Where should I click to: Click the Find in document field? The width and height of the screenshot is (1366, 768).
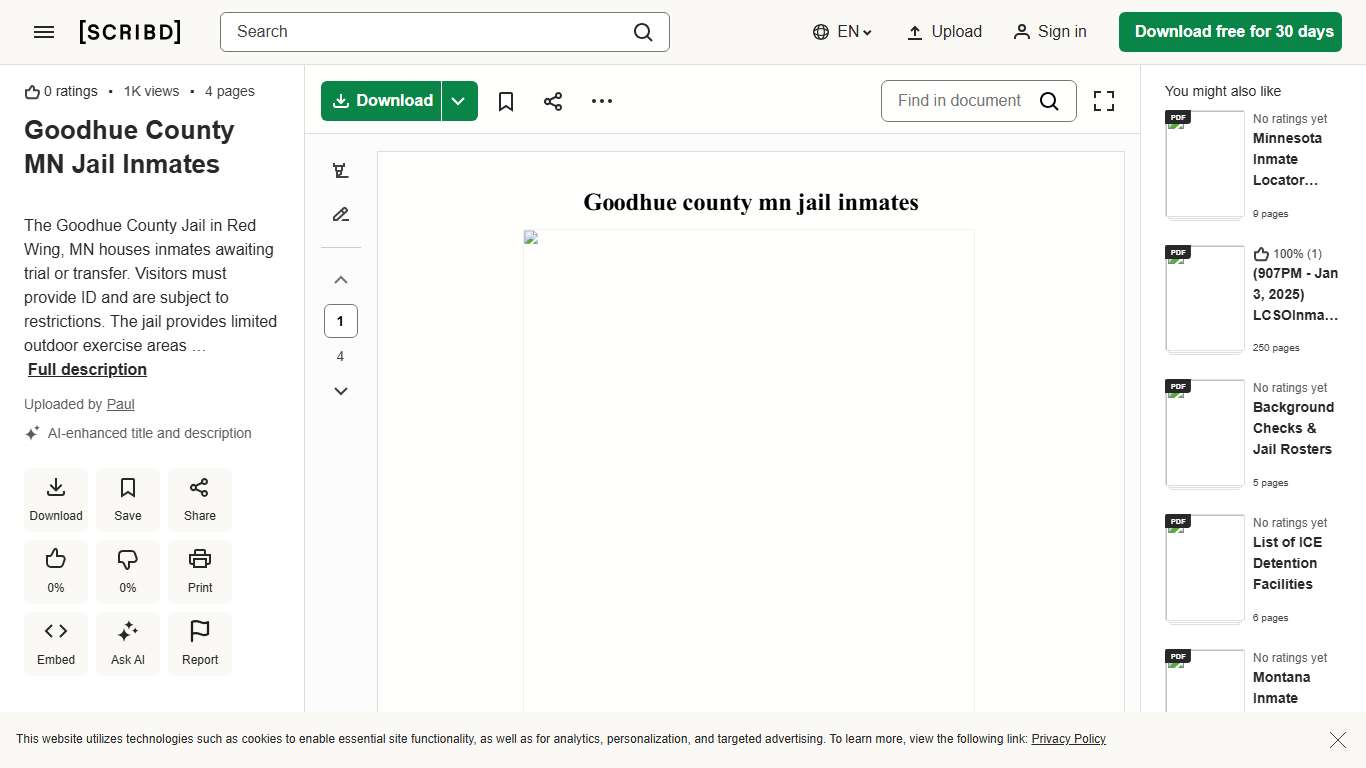point(960,101)
